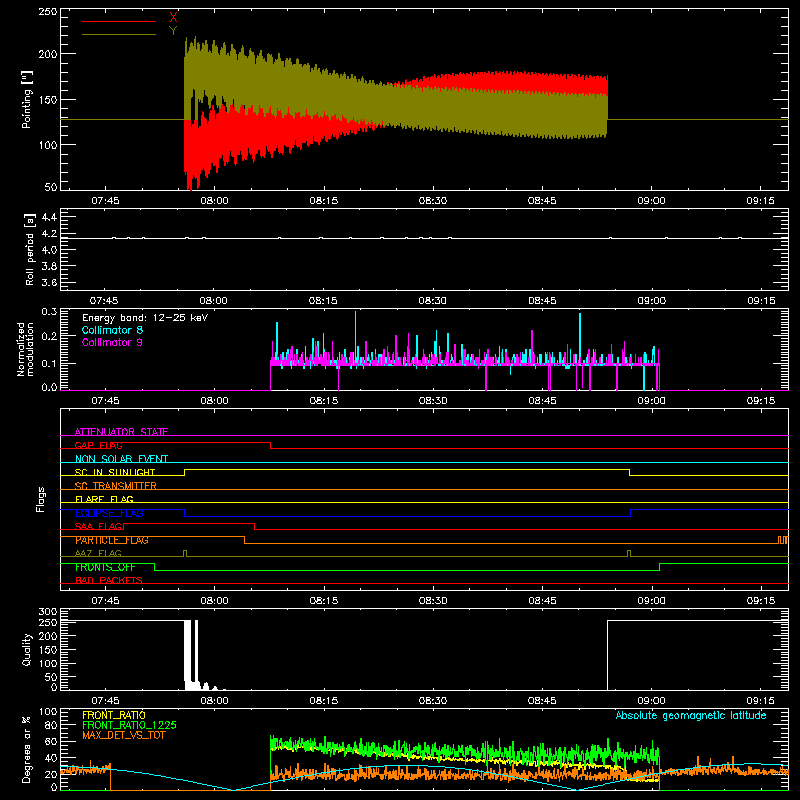Click the SC_TRANSMITTER flag label

pyautogui.click(x=116, y=486)
